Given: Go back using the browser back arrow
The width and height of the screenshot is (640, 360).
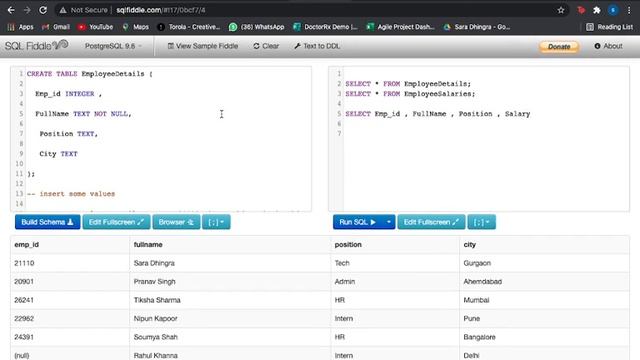Looking at the screenshot, I should click(x=11, y=10).
